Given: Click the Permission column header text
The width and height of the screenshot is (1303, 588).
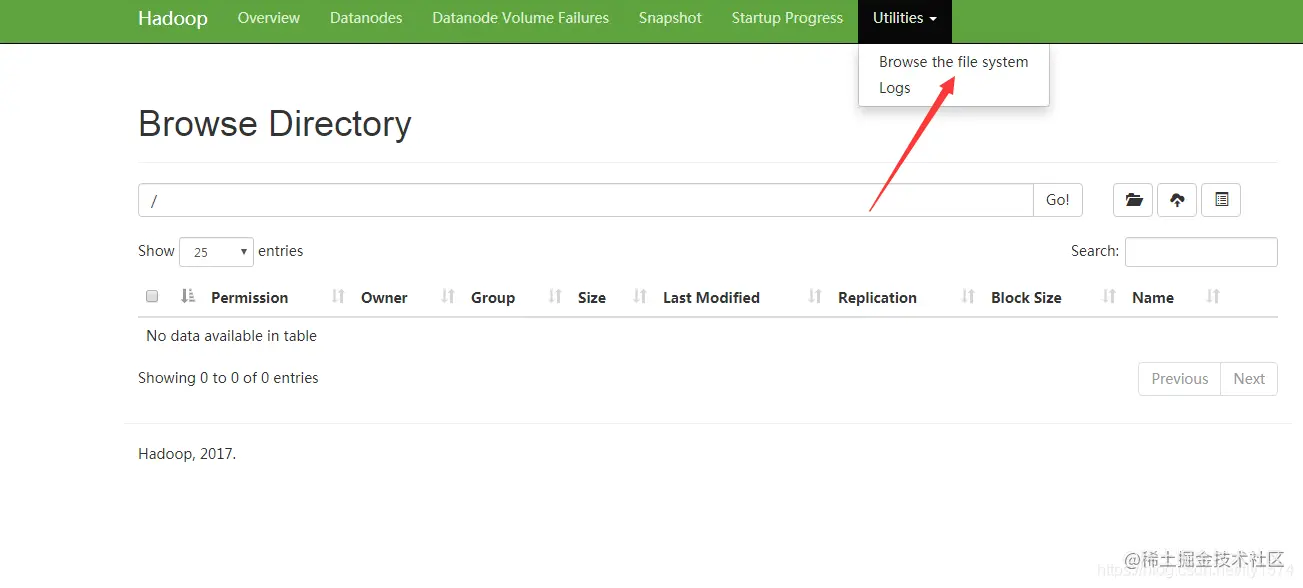Looking at the screenshot, I should 249,298.
